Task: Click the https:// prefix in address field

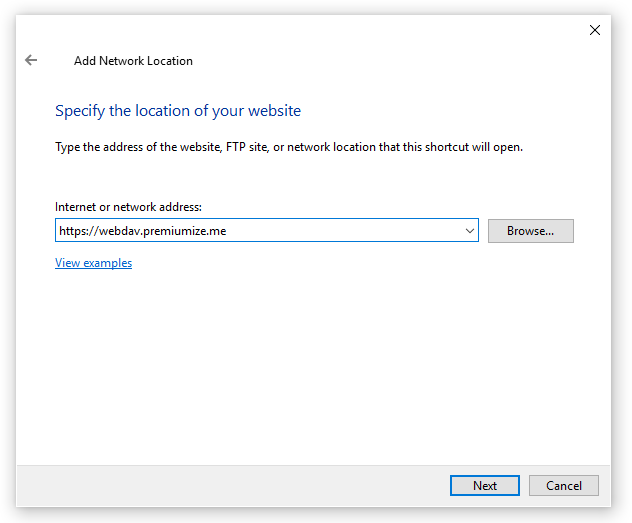Action: tap(79, 231)
